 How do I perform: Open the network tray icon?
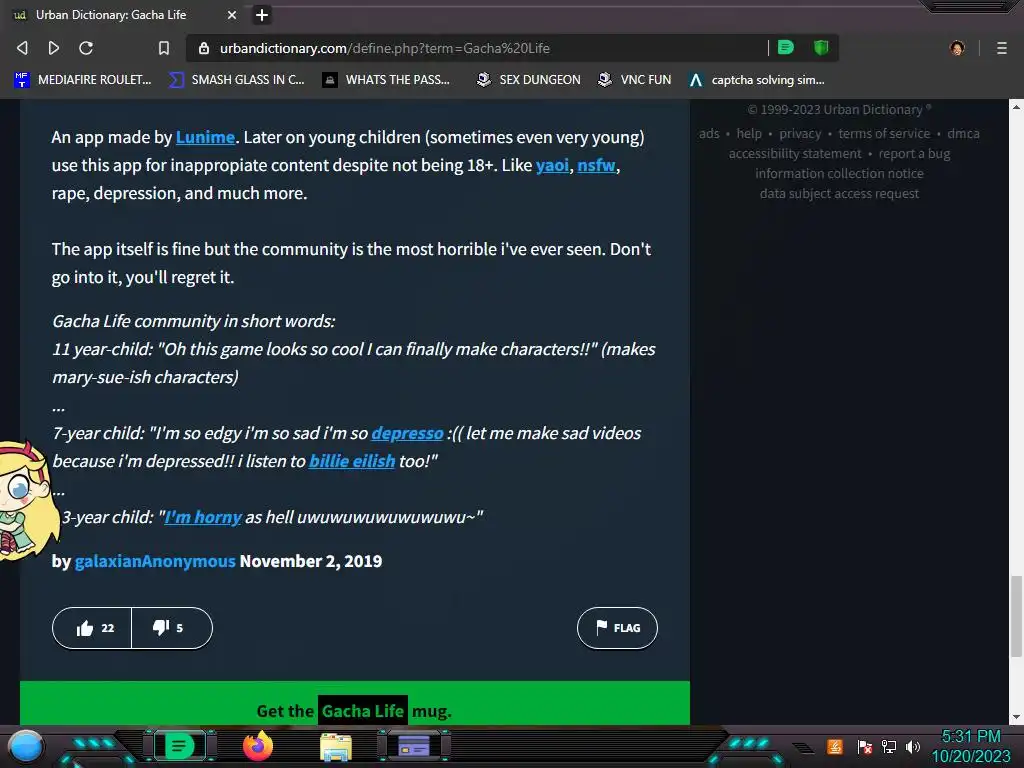click(x=889, y=746)
